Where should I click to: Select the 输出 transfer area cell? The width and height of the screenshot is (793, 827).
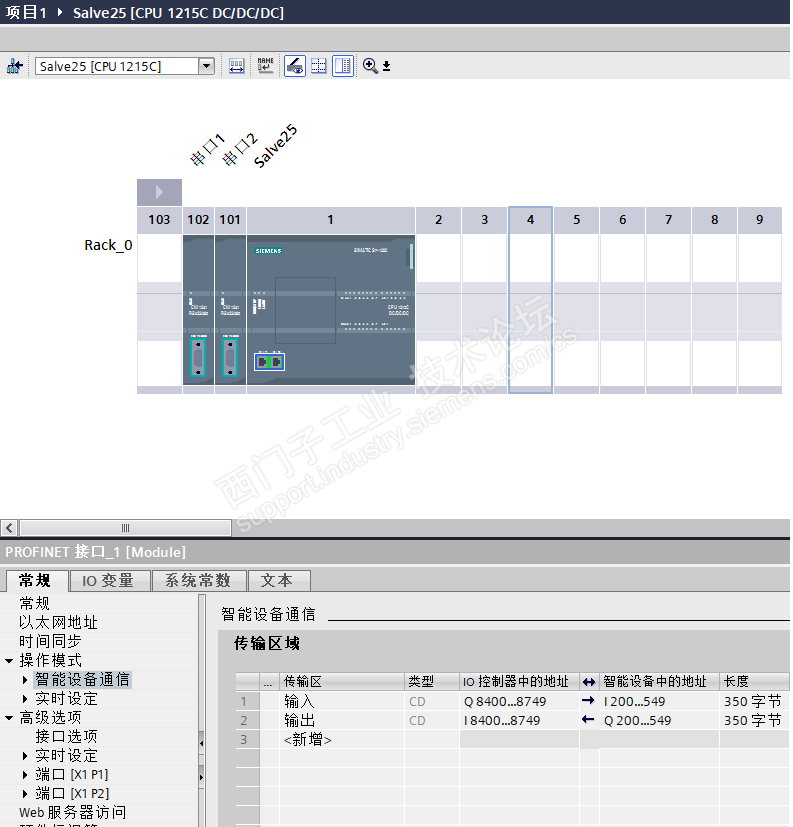pyautogui.click(x=342, y=720)
